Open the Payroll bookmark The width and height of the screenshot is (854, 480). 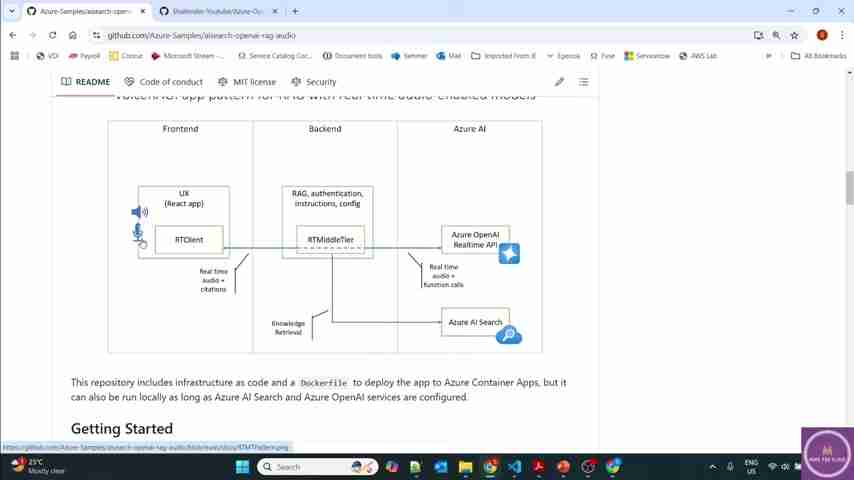click(x=84, y=56)
